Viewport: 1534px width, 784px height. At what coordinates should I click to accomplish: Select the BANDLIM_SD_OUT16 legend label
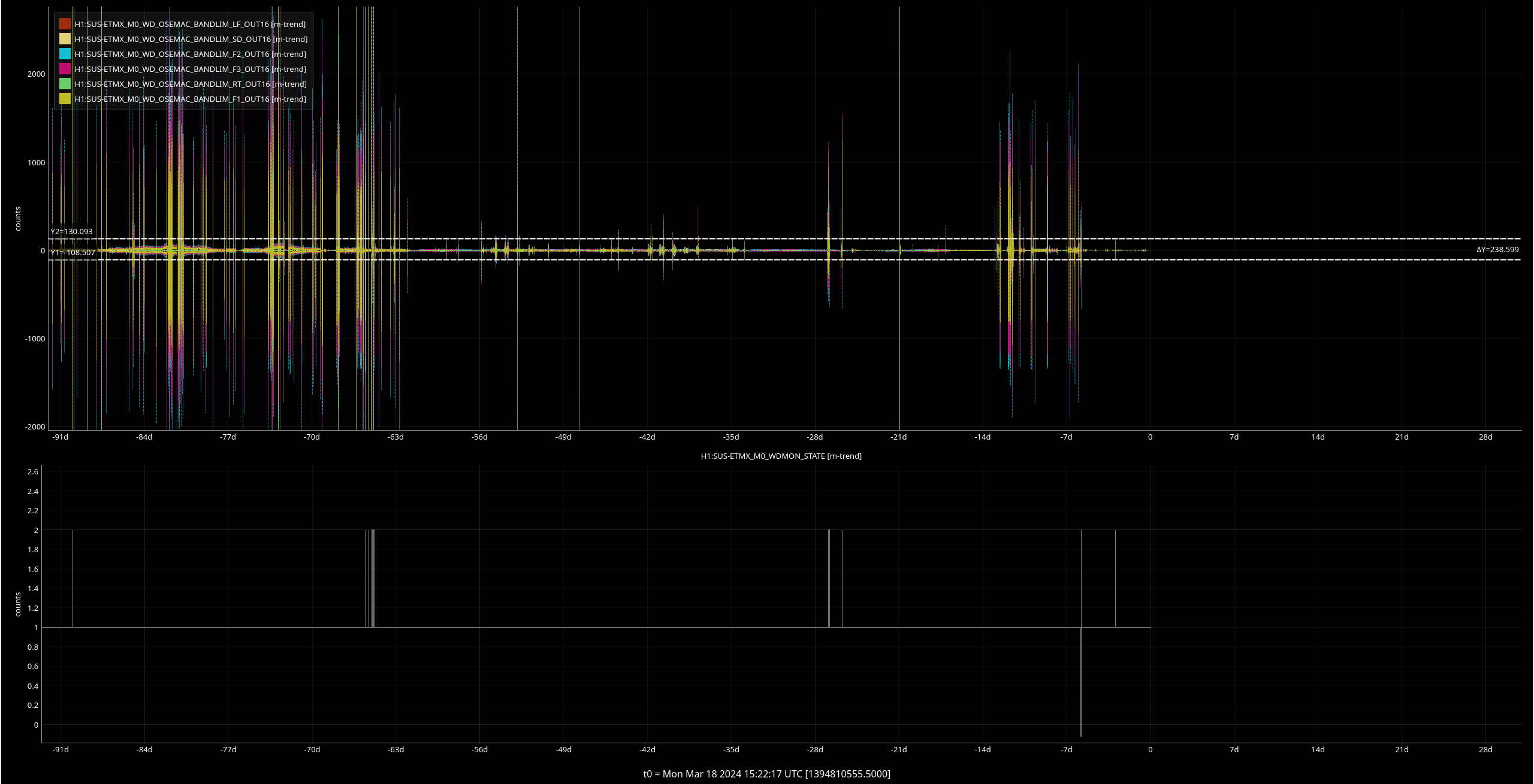(x=191, y=39)
